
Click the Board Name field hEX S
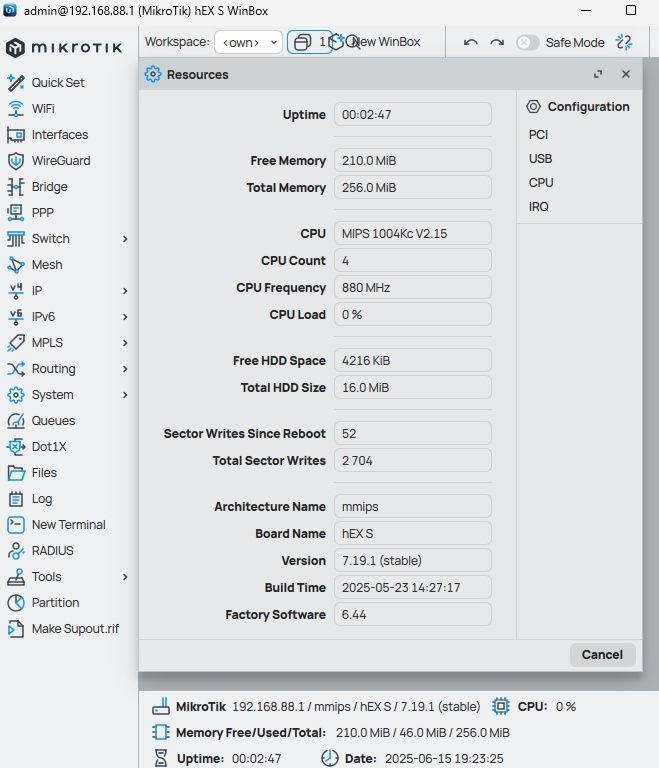413,533
